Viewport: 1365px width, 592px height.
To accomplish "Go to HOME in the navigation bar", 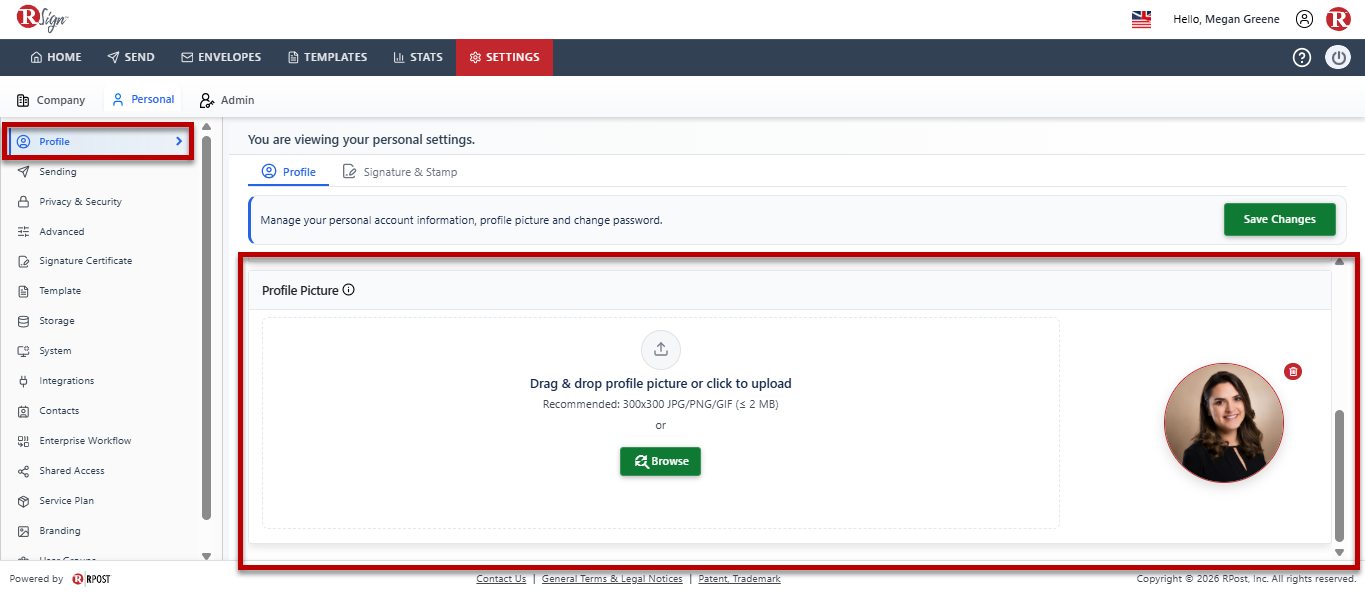I will (56, 58).
